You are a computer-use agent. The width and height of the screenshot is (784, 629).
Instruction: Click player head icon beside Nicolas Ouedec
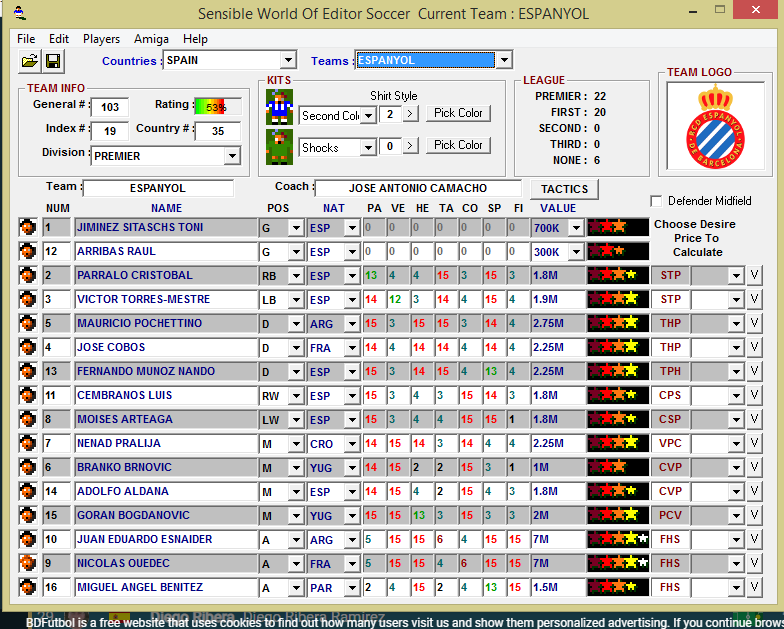click(x=28, y=563)
